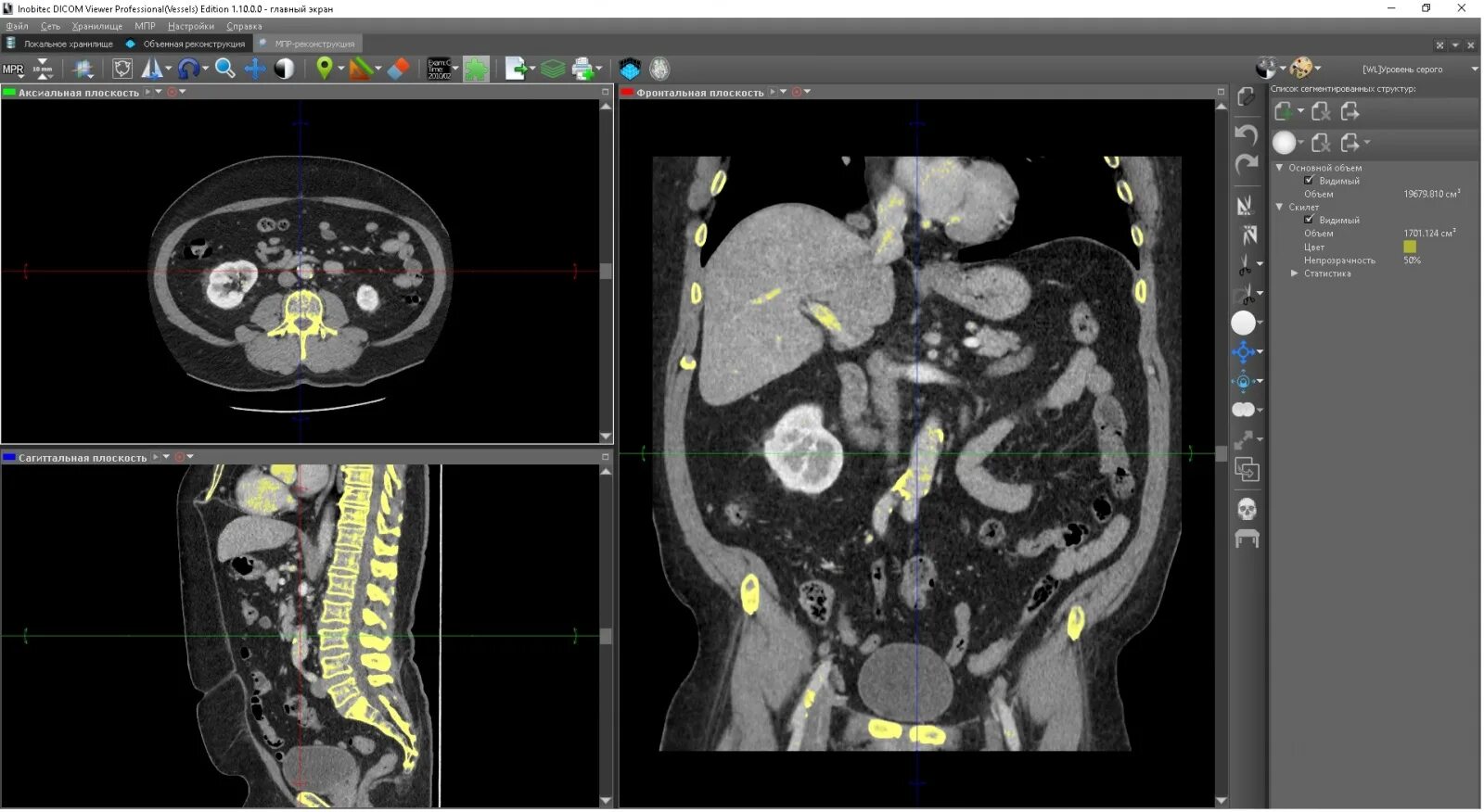This screenshot has width=1484, height=812.
Task: Click the stacked green layers icon
Action: pos(553,69)
